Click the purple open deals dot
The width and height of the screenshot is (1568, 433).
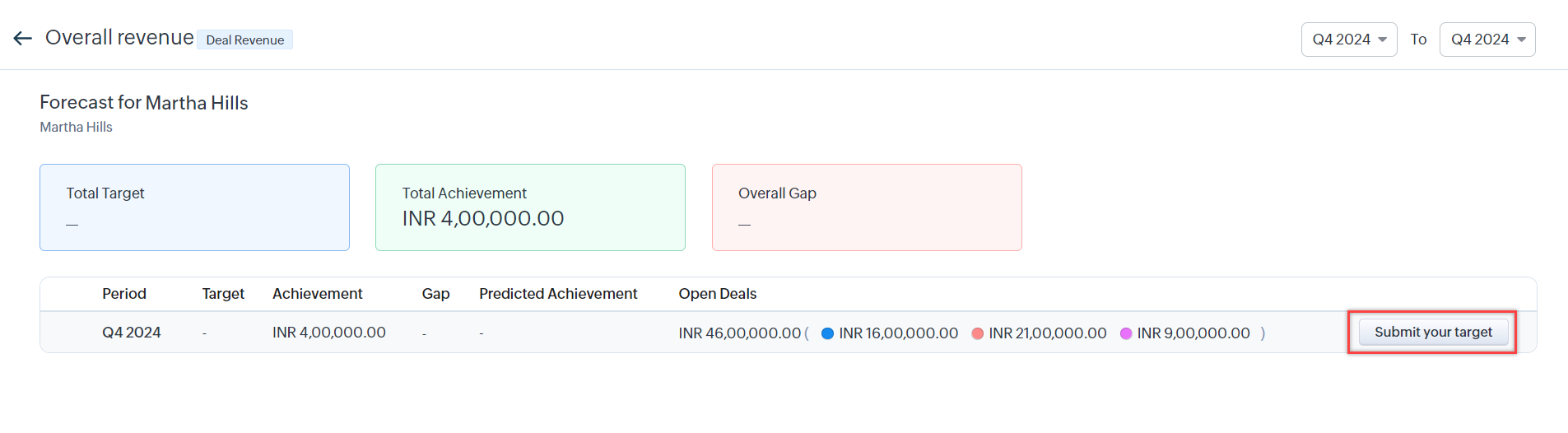point(1126,333)
